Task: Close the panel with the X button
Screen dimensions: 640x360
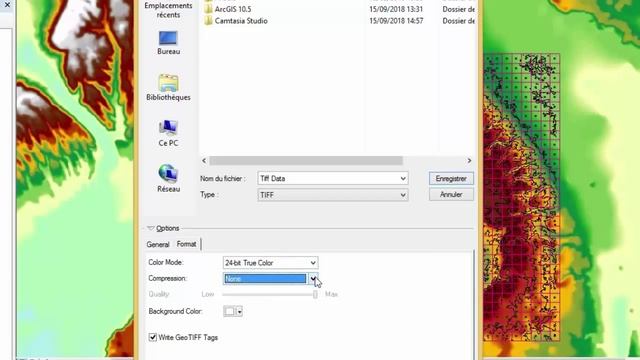Action: pos(7,5)
